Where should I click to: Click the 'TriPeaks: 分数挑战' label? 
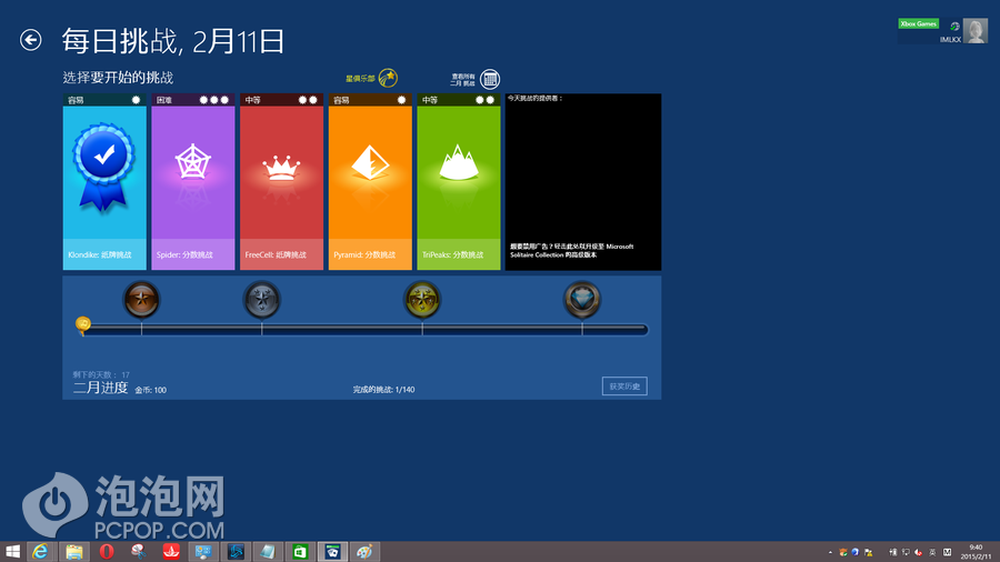[x=453, y=255]
